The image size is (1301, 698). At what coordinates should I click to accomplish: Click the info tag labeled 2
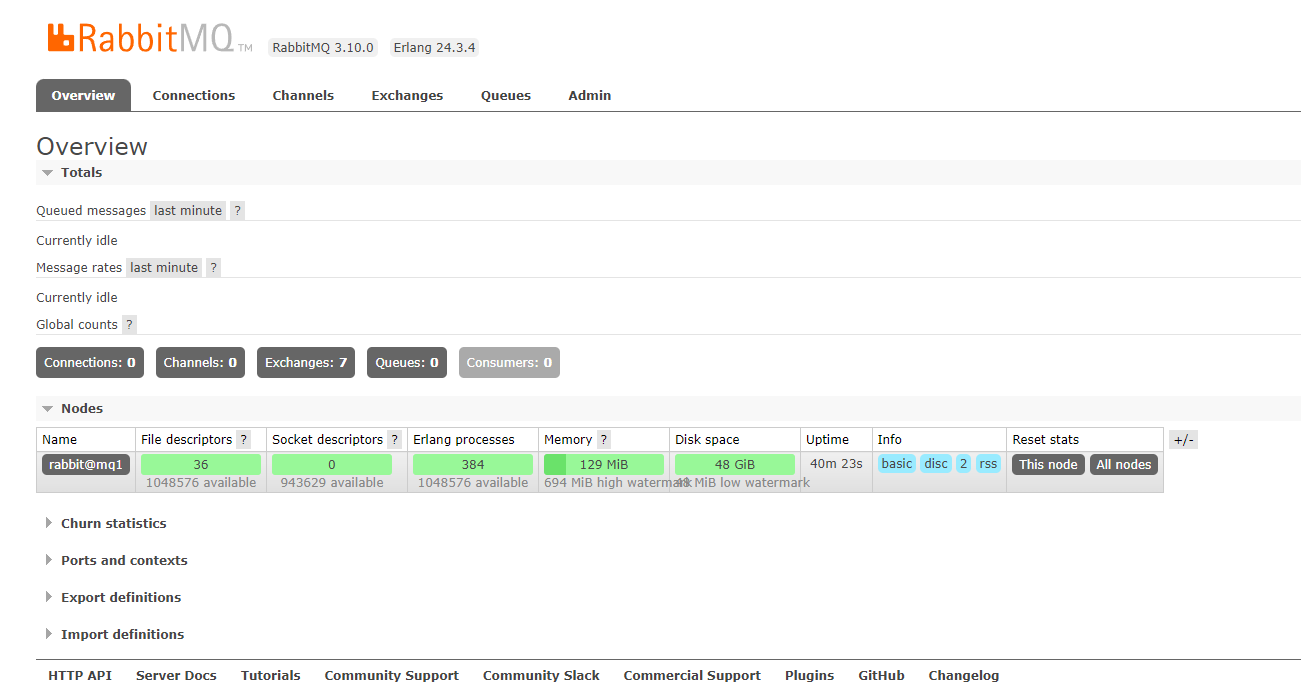click(963, 464)
